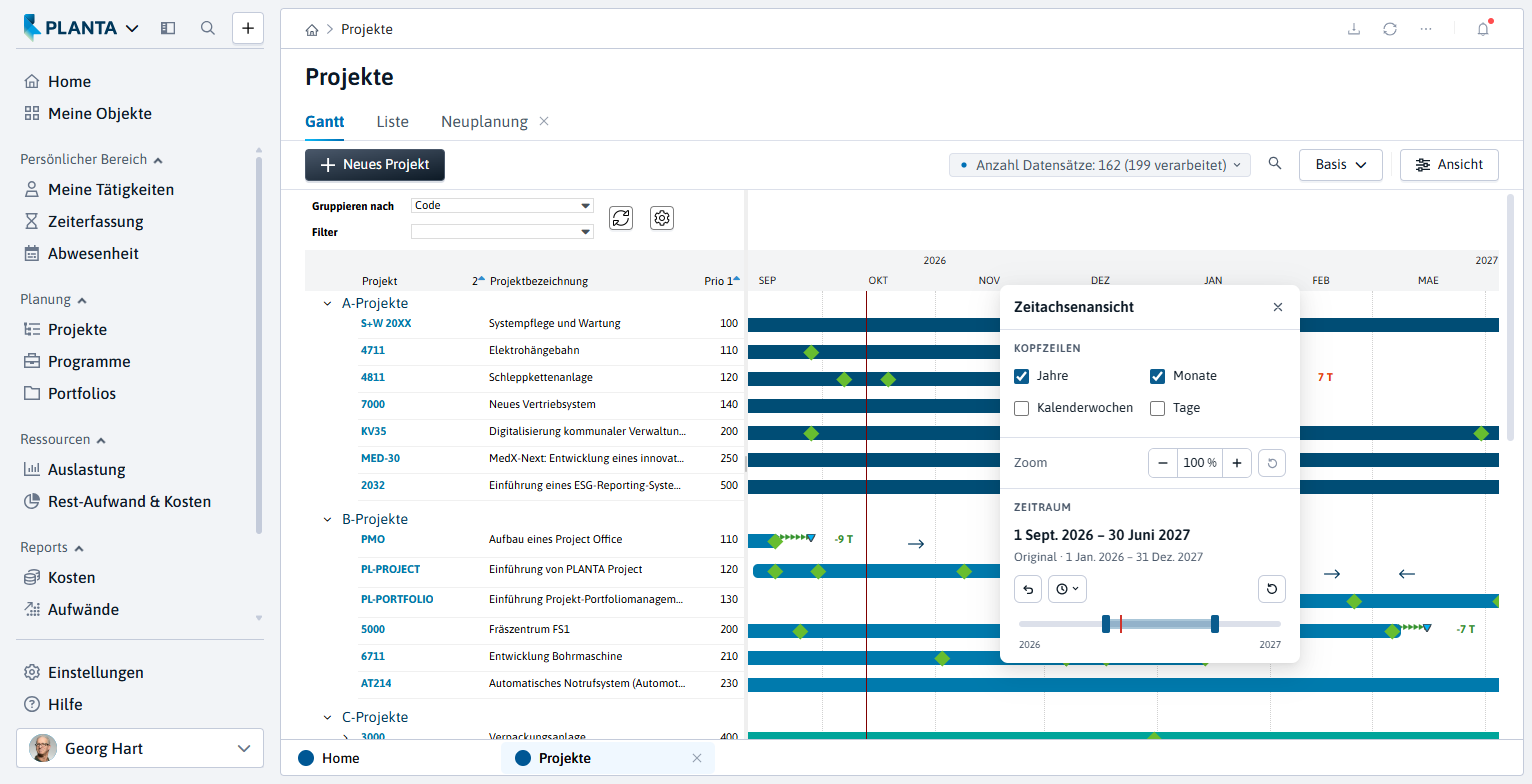This screenshot has width=1532, height=784.
Task: Increase zoom with the plus button
Action: coord(1237,463)
